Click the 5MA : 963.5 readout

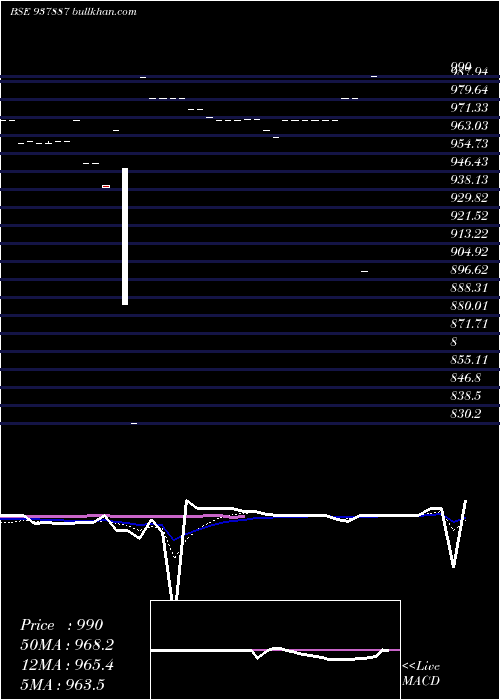coord(62,684)
